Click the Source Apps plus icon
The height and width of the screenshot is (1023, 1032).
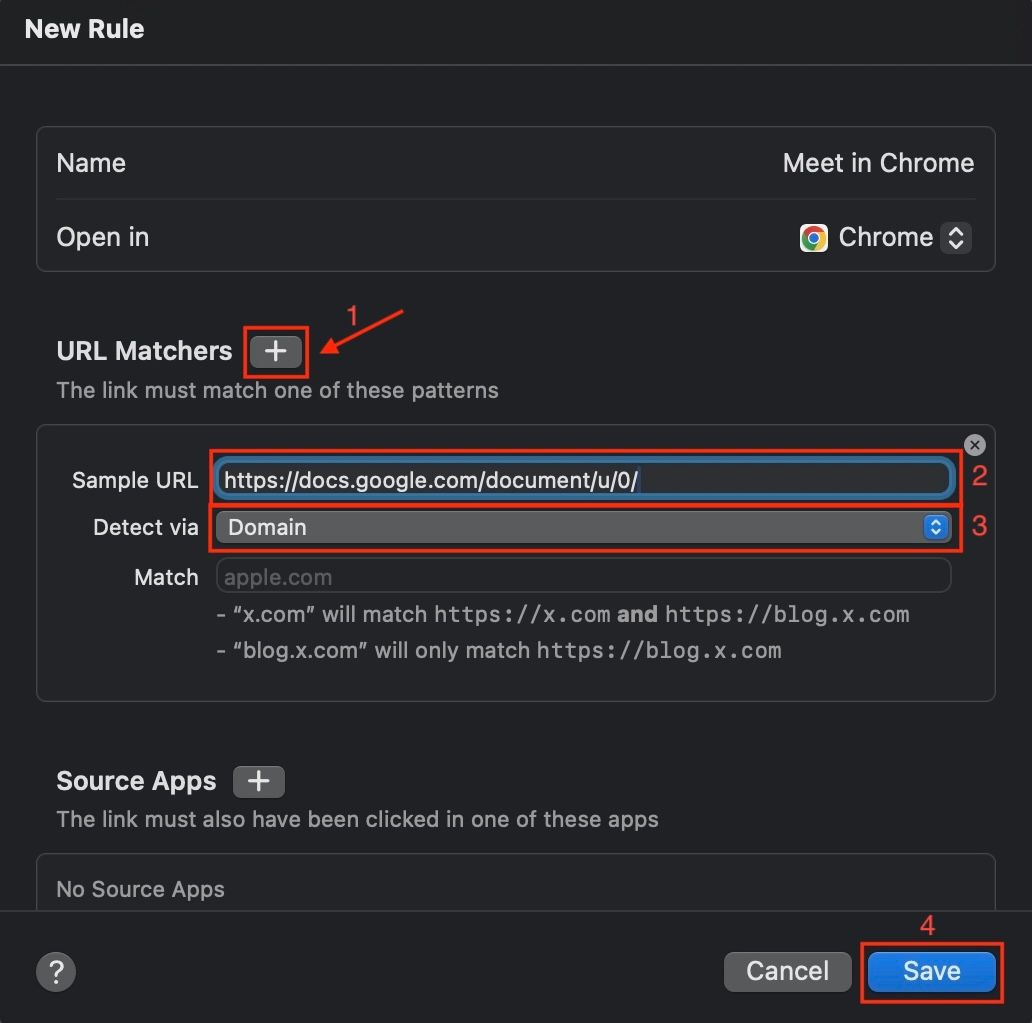point(258,781)
